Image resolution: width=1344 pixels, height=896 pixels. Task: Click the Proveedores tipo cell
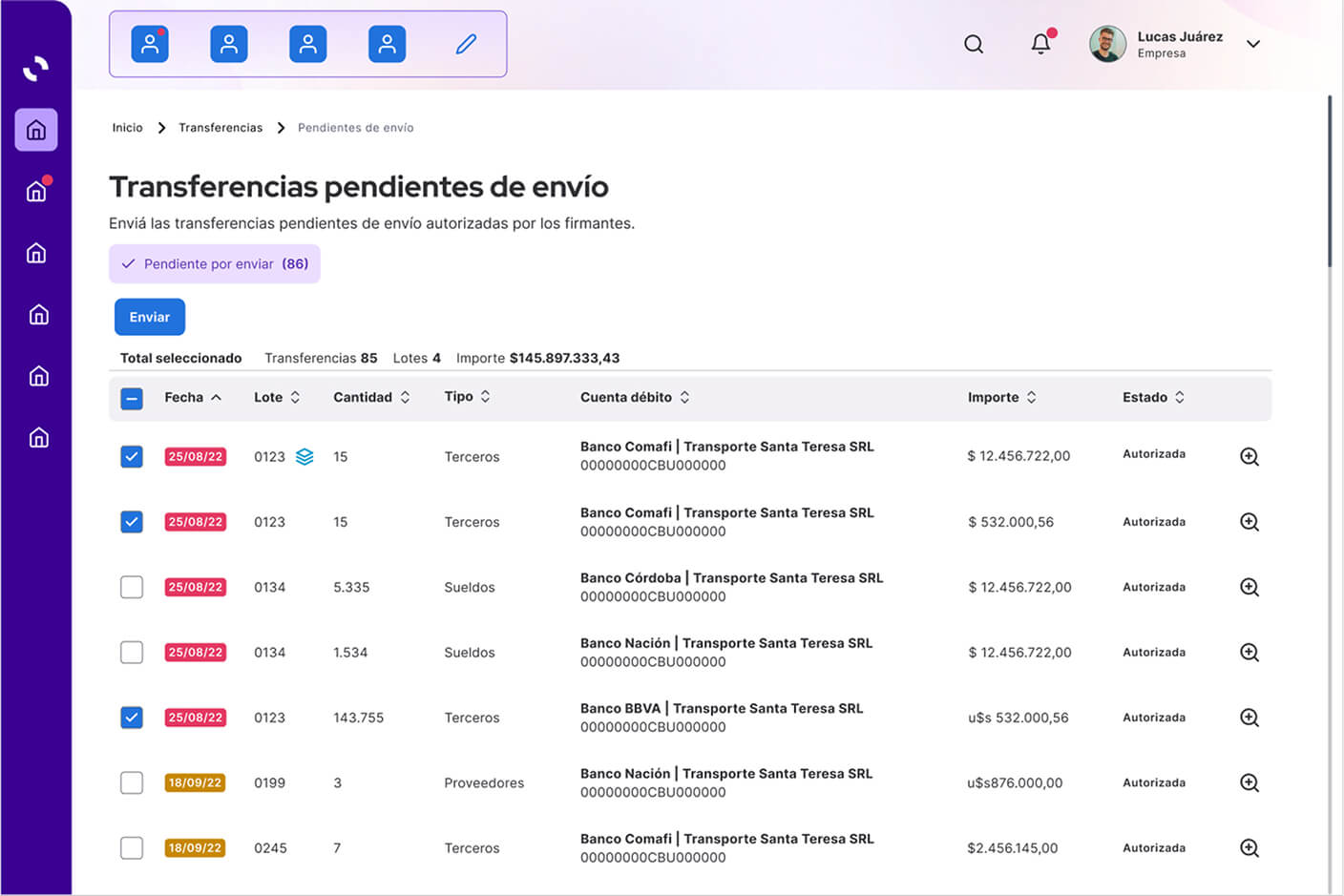pyautogui.click(x=484, y=782)
